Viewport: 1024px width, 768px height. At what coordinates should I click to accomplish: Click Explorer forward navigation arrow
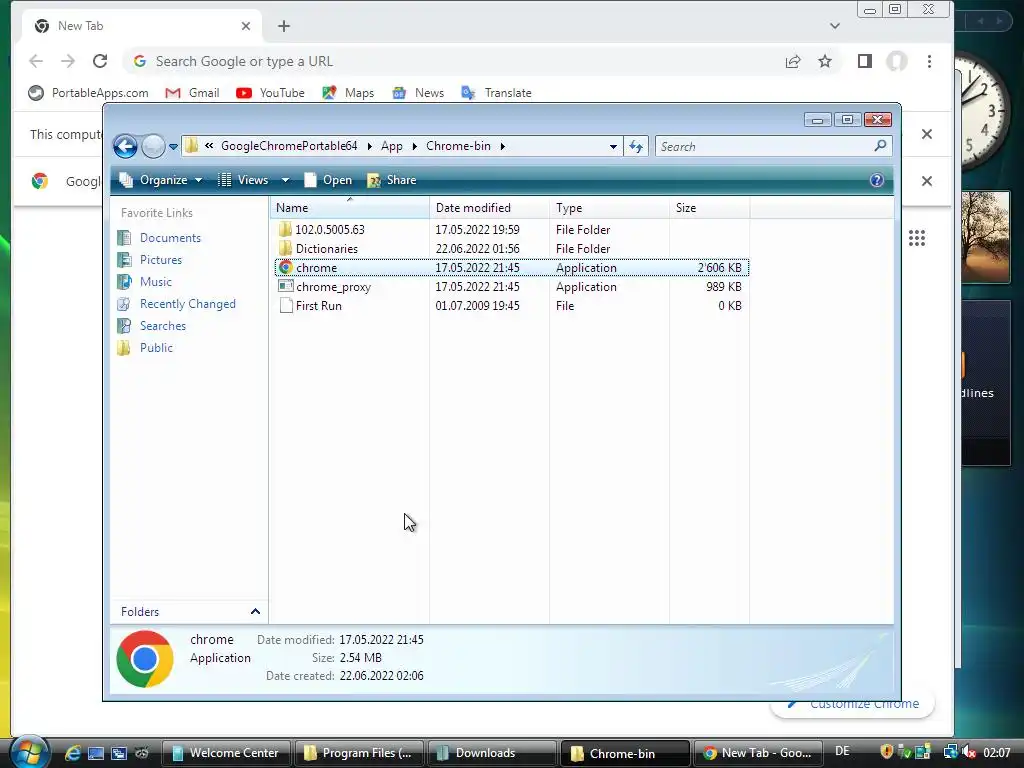tap(153, 146)
